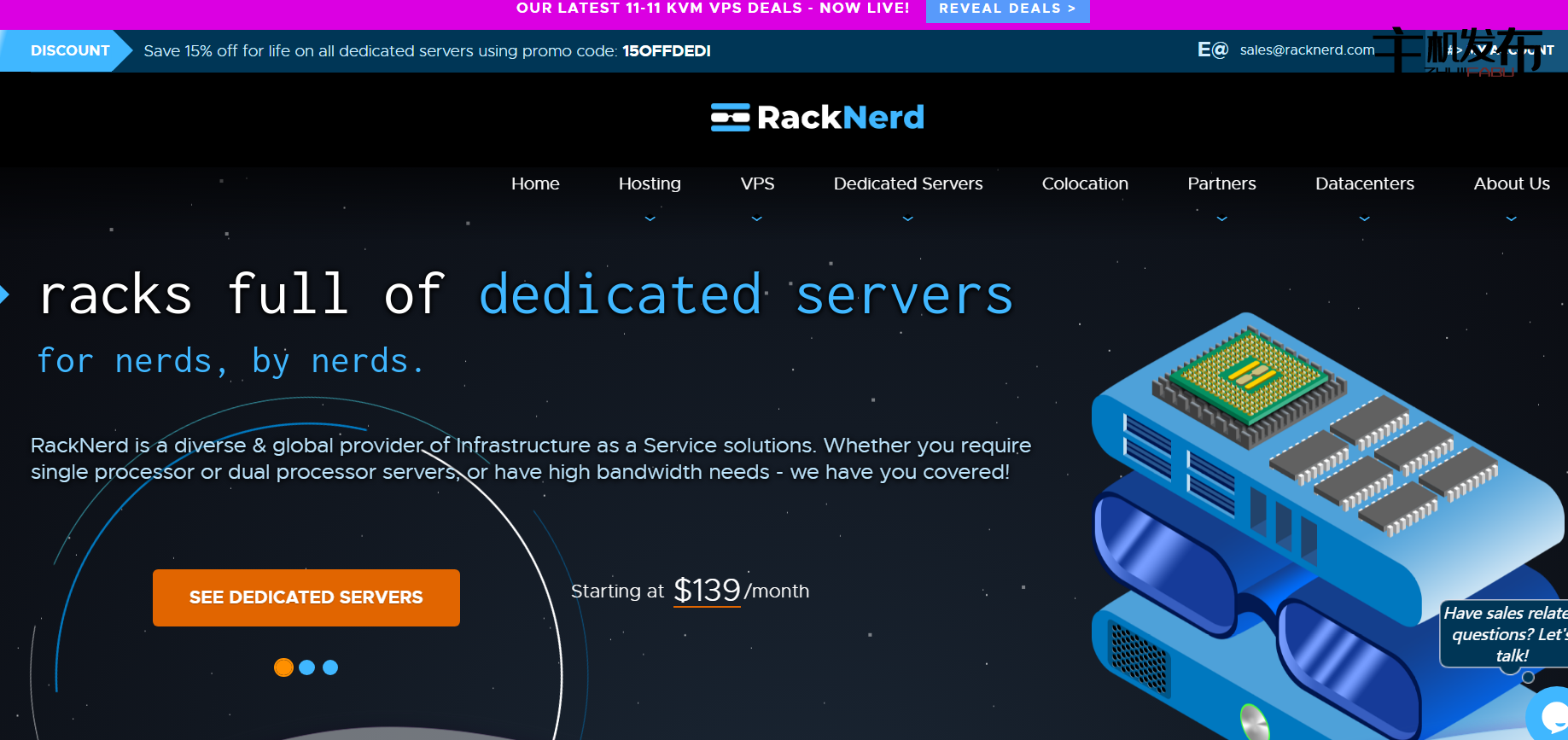
Task: Click the promo code 15OFFDEDI text
Action: [667, 51]
